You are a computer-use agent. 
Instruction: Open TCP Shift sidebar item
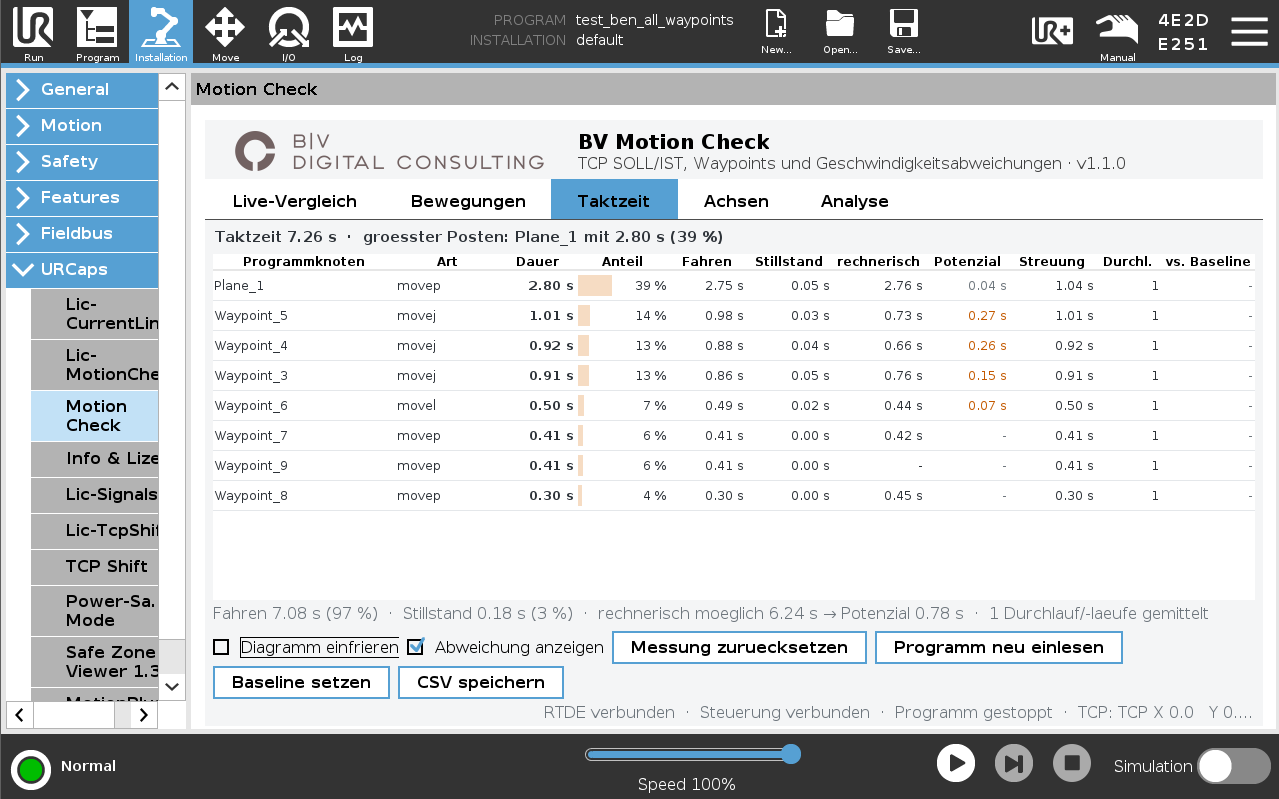click(x=95, y=567)
